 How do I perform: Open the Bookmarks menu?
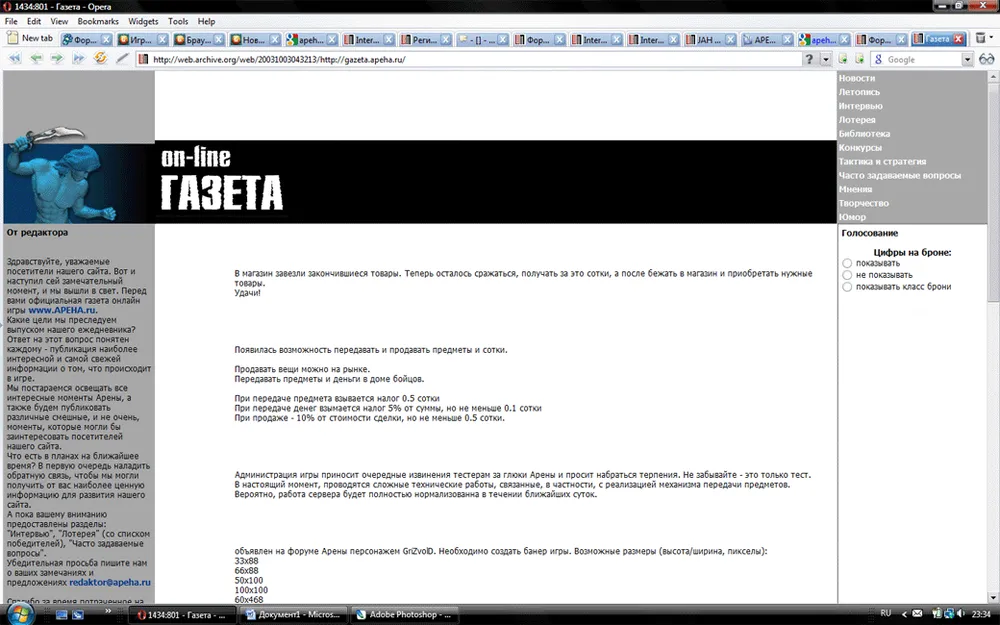pos(98,21)
